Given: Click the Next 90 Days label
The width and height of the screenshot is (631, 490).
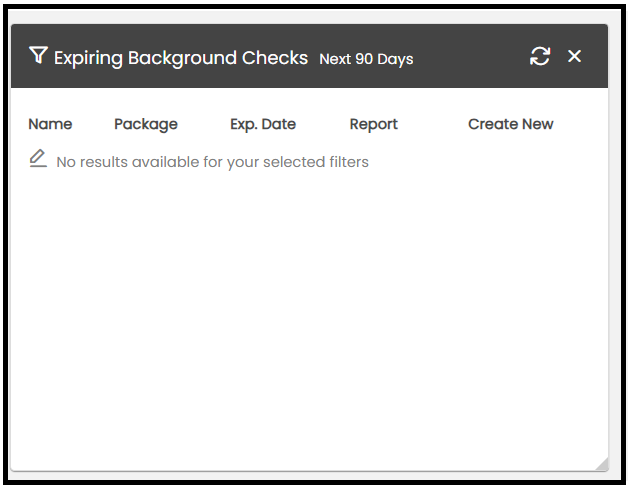Looking at the screenshot, I should [x=366, y=59].
